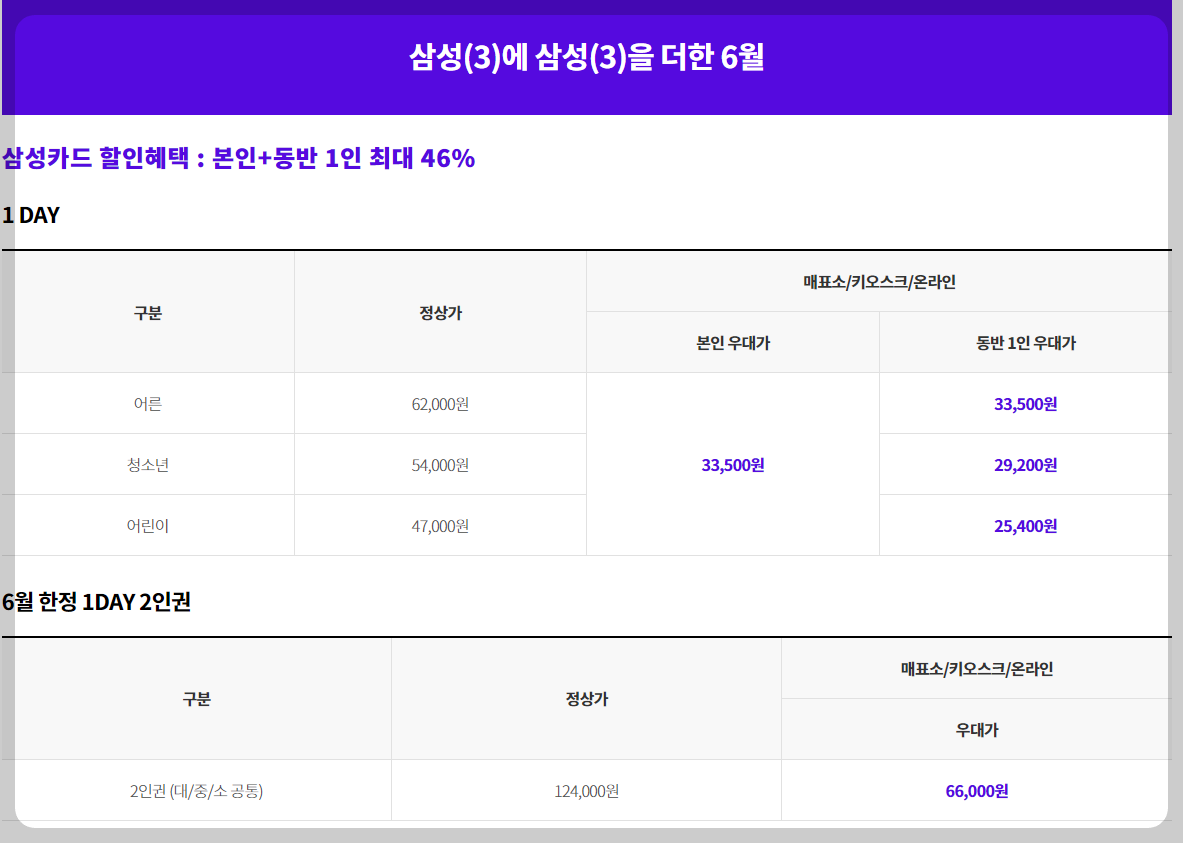Image resolution: width=1183 pixels, height=843 pixels.
Task: Click the 6월 한정 1DAY 2인권 heading
Action: point(97,601)
